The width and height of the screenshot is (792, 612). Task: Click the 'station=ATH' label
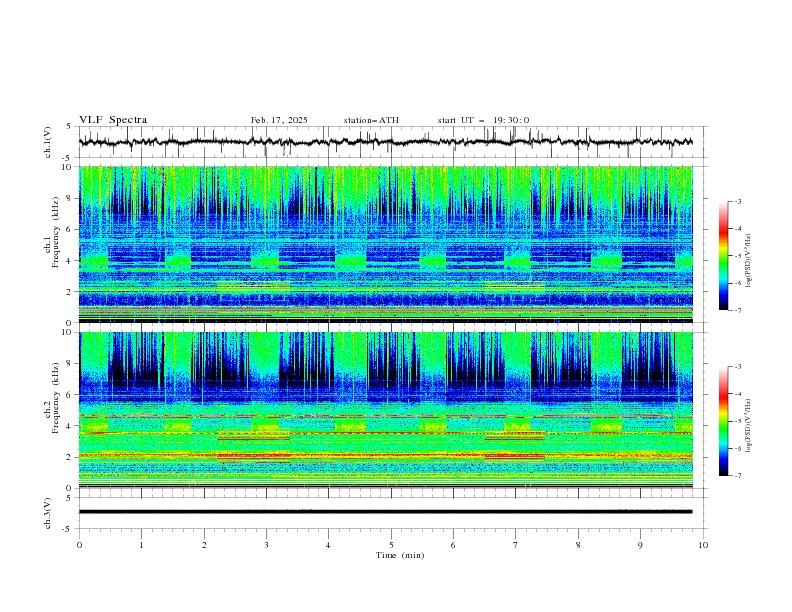coord(371,120)
